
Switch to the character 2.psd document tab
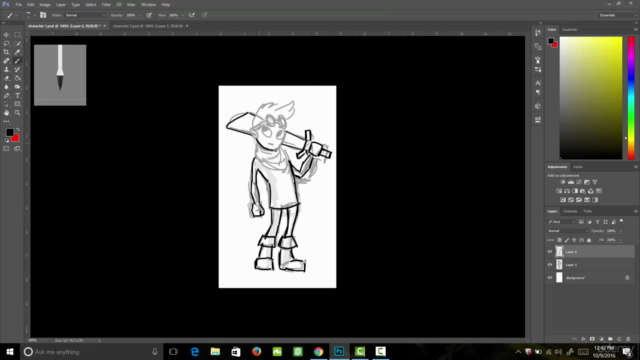148,26
